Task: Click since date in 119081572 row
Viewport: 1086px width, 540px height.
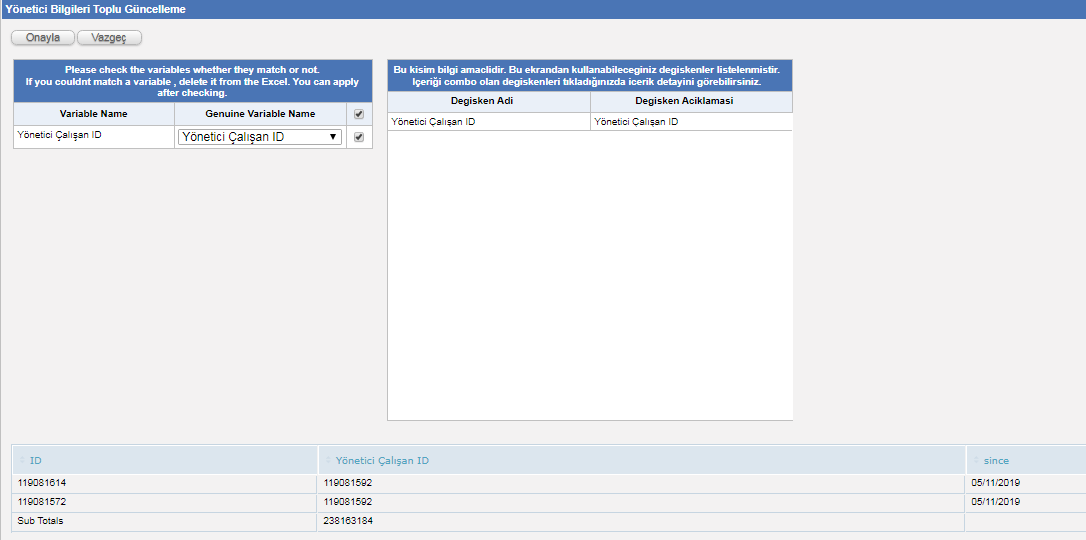Action: pos(996,501)
